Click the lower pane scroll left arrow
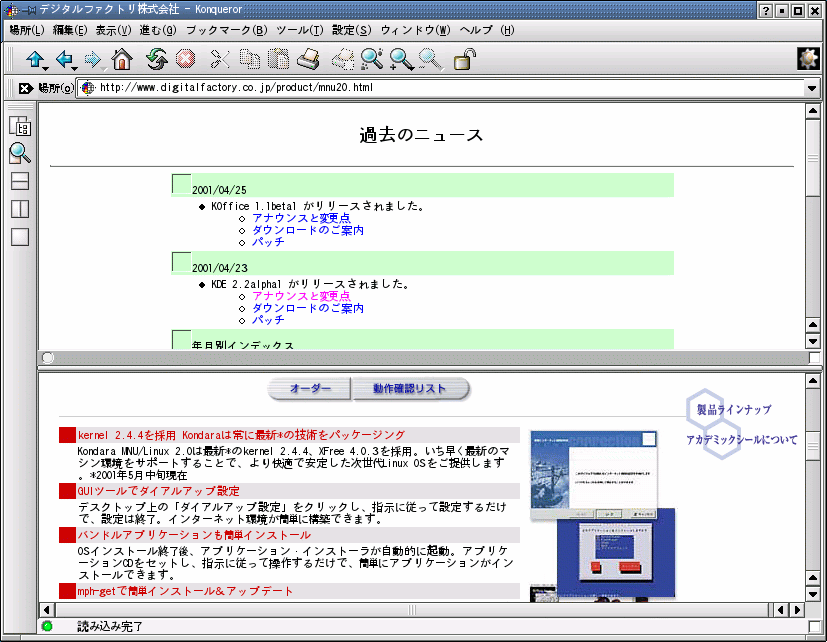Viewport: 827px width, 642px height. [x=46, y=610]
